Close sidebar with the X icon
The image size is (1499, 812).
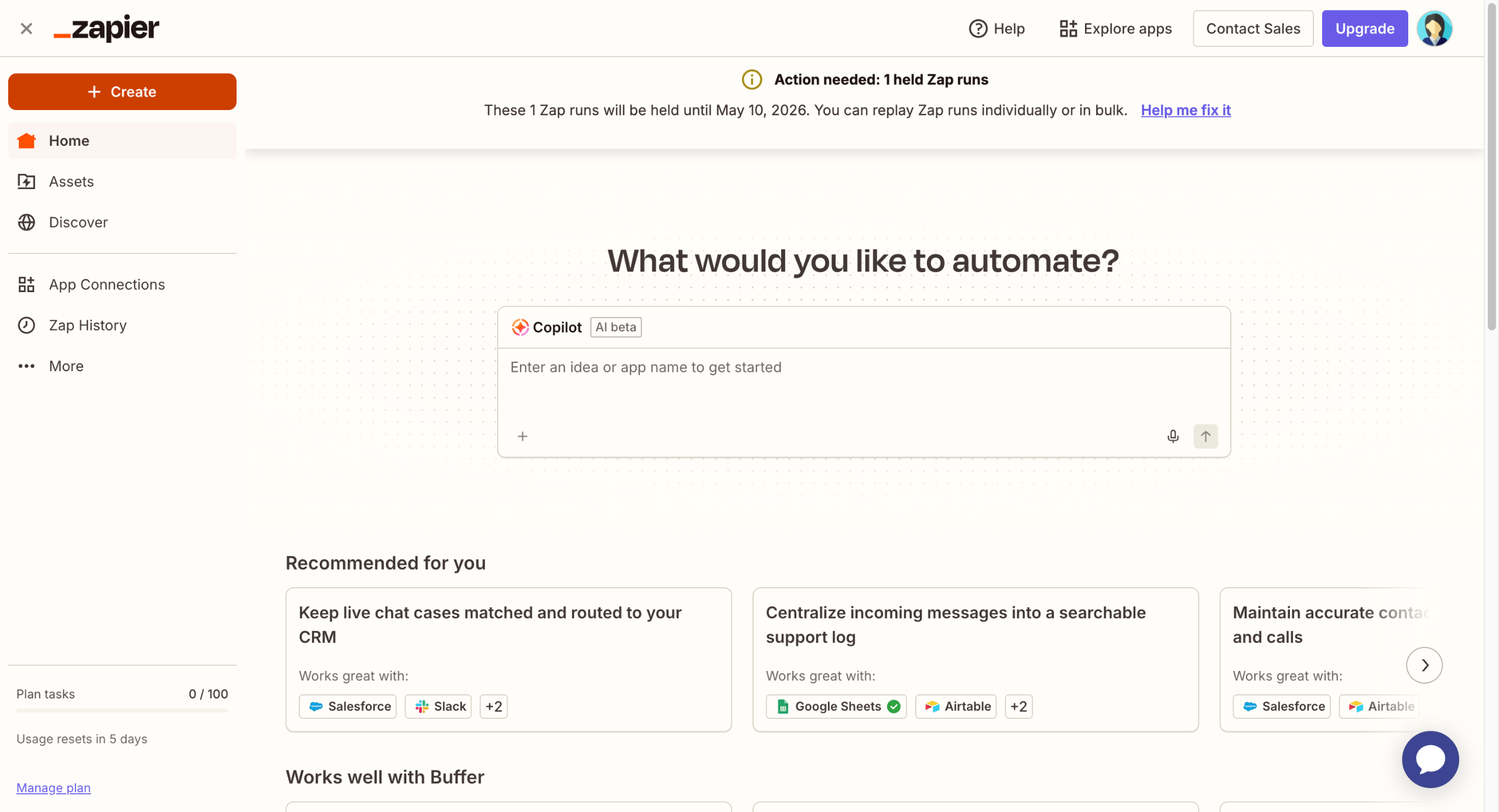click(x=26, y=28)
